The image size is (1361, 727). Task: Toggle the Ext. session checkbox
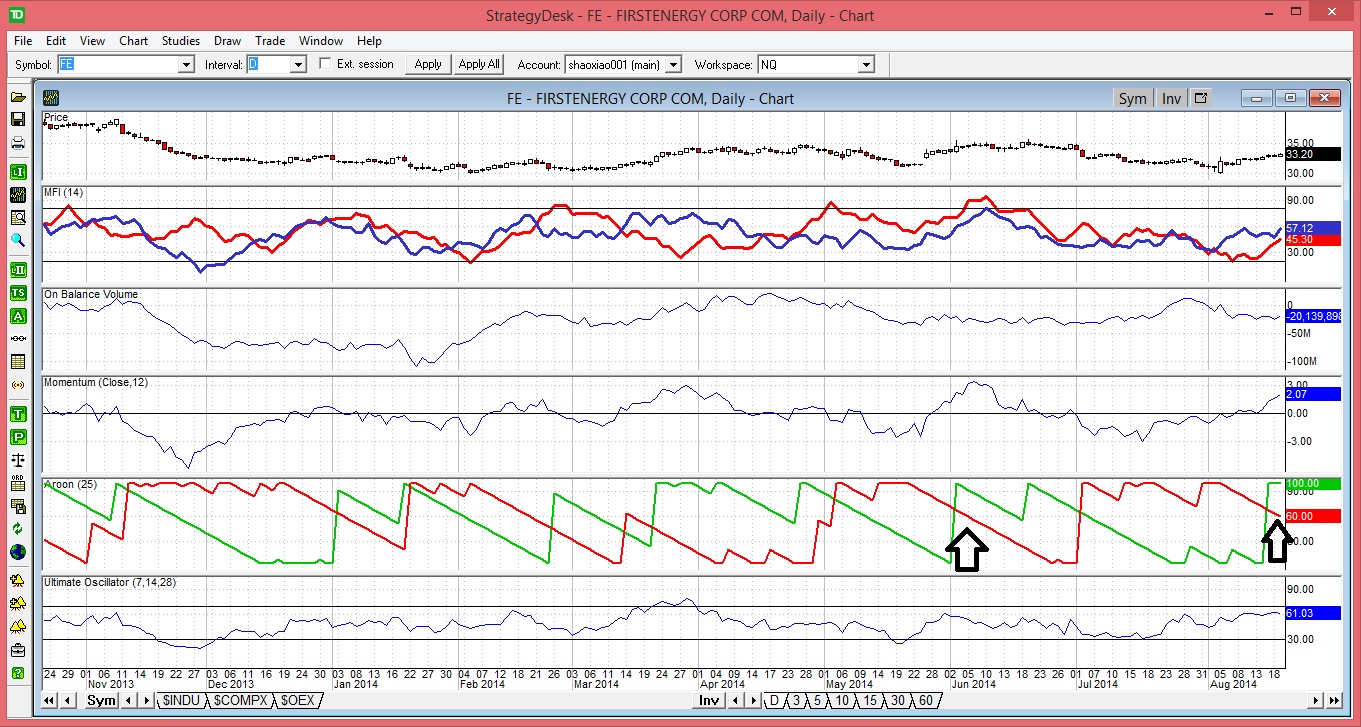325,64
